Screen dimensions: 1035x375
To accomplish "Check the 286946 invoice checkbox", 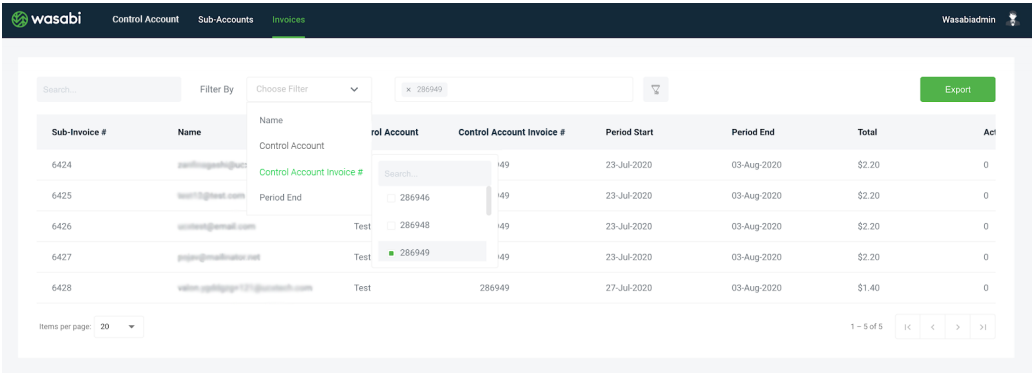I will [x=391, y=198].
